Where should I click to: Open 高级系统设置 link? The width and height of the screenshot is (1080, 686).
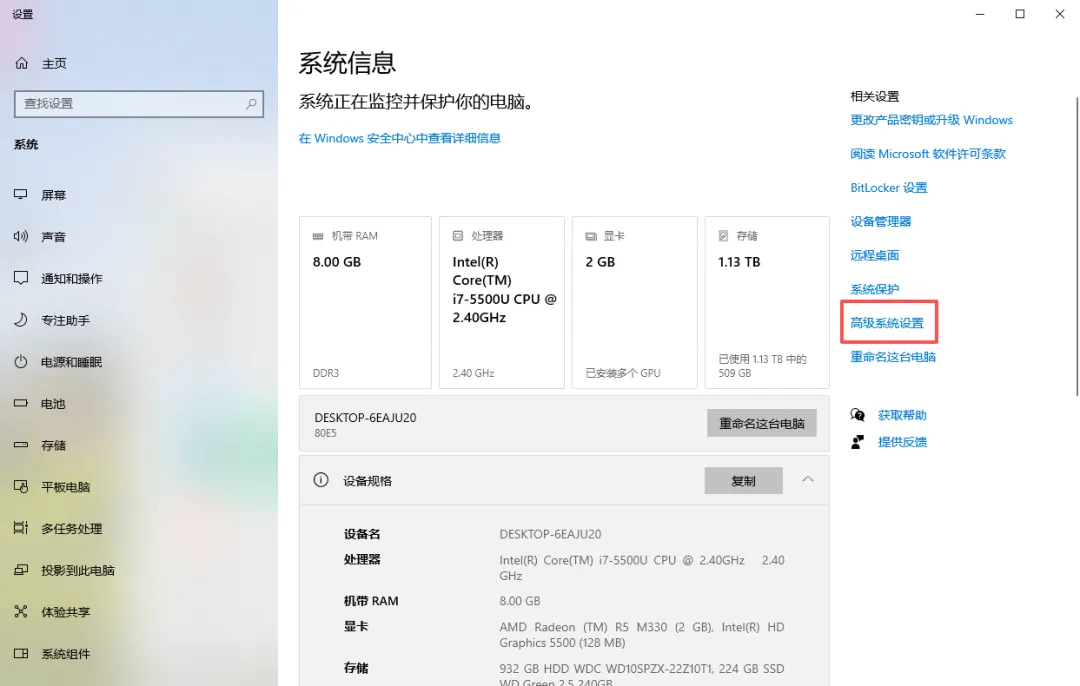(886, 322)
